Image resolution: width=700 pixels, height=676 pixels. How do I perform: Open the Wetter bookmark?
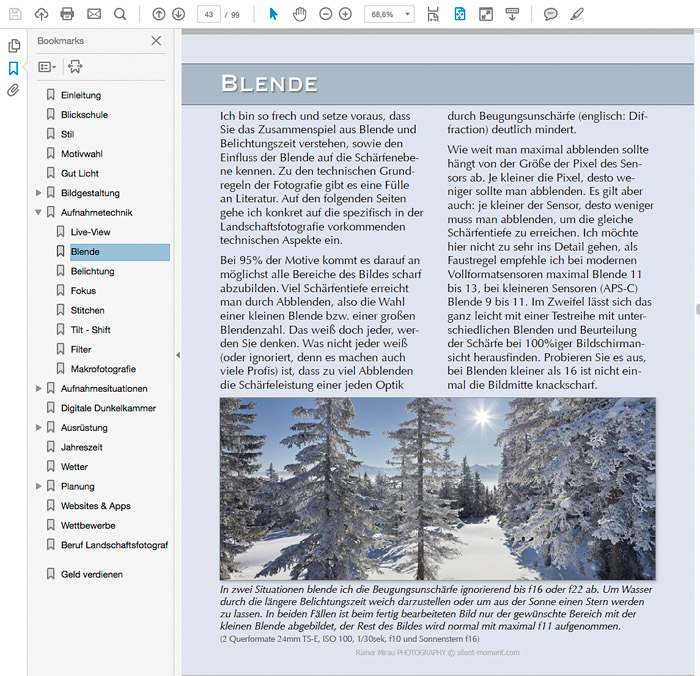coord(75,467)
